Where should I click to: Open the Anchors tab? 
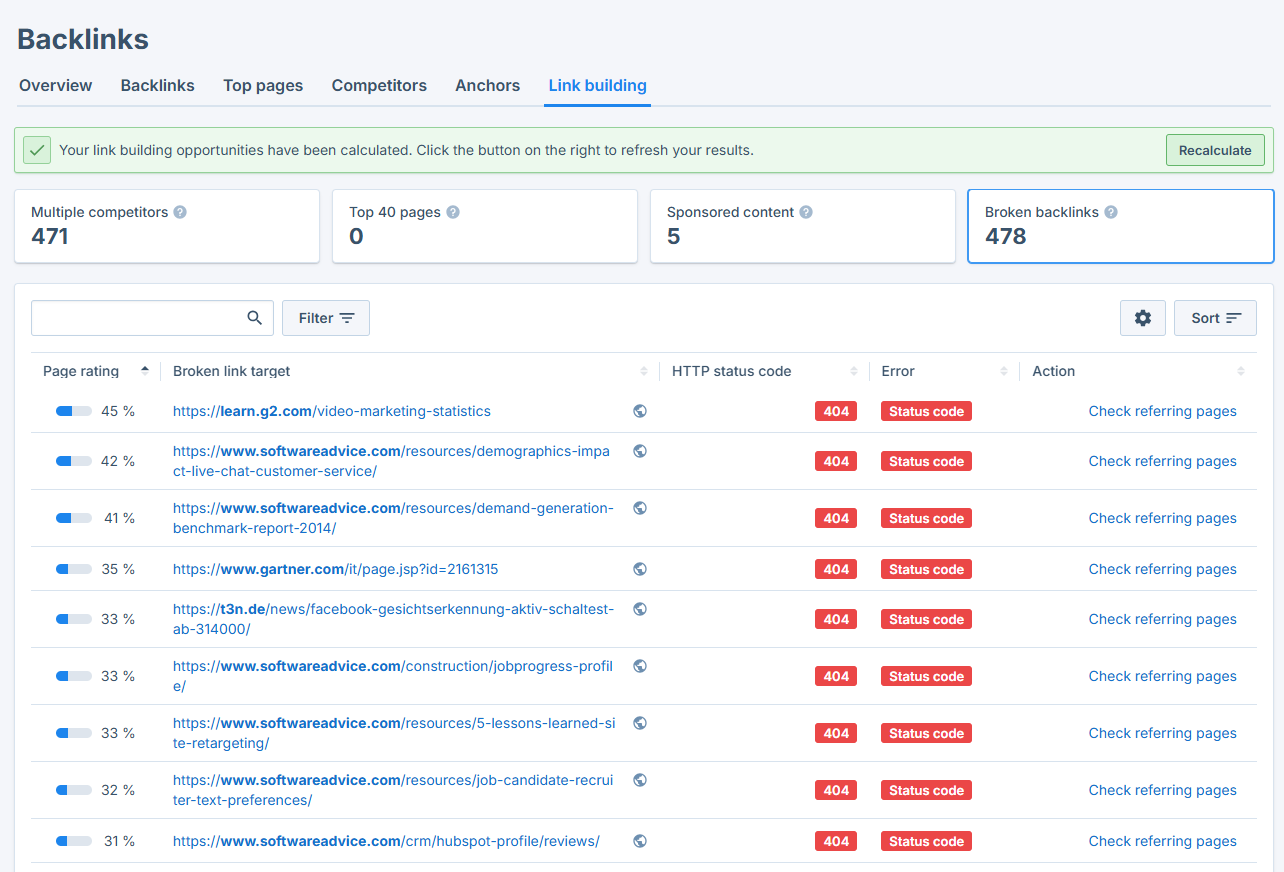pyautogui.click(x=487, y=85)
